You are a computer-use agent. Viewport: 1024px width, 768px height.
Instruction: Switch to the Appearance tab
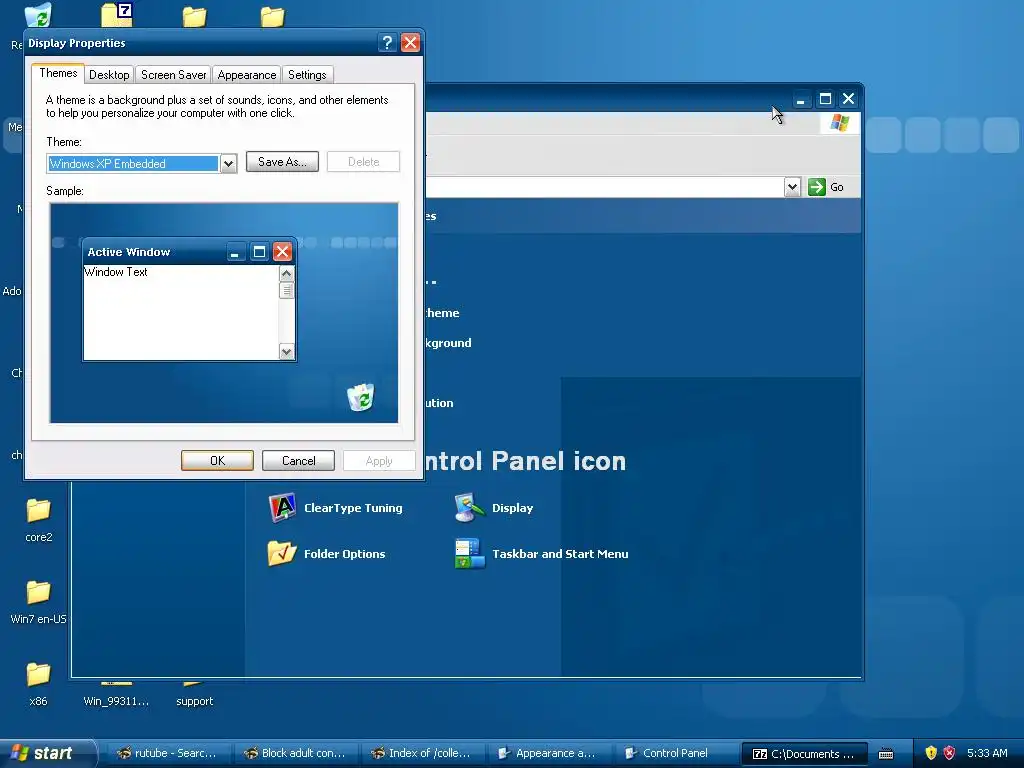[x=247, y=74]
